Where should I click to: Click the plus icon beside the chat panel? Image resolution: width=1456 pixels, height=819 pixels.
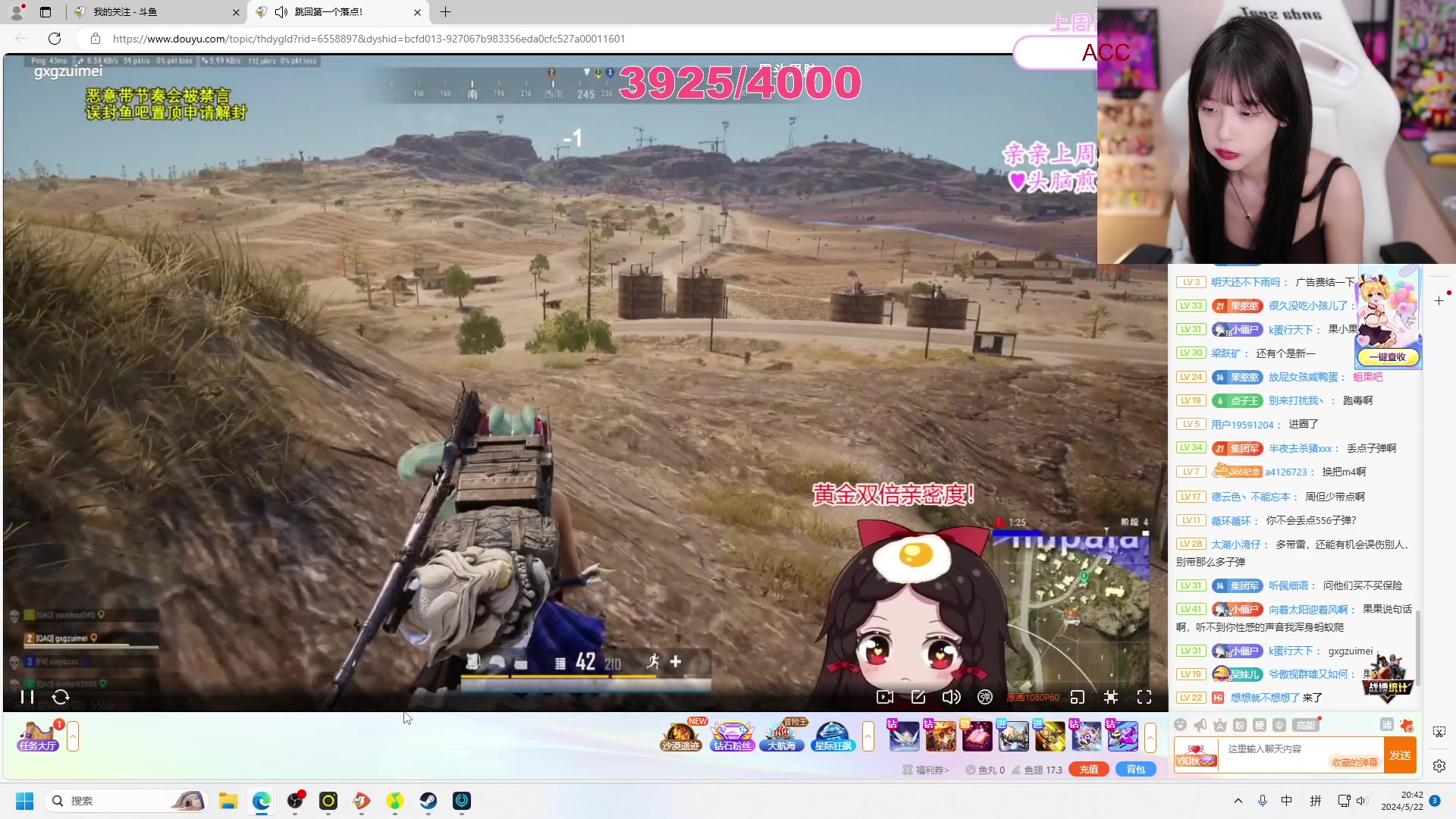1439,301
